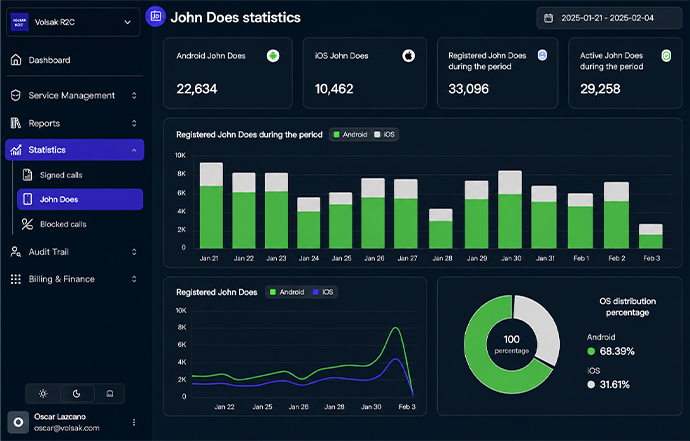The height and width of the screenshot is (441, 690).
Task: Expand the Billing & Finance menu
Action: [x=134, y=279]
